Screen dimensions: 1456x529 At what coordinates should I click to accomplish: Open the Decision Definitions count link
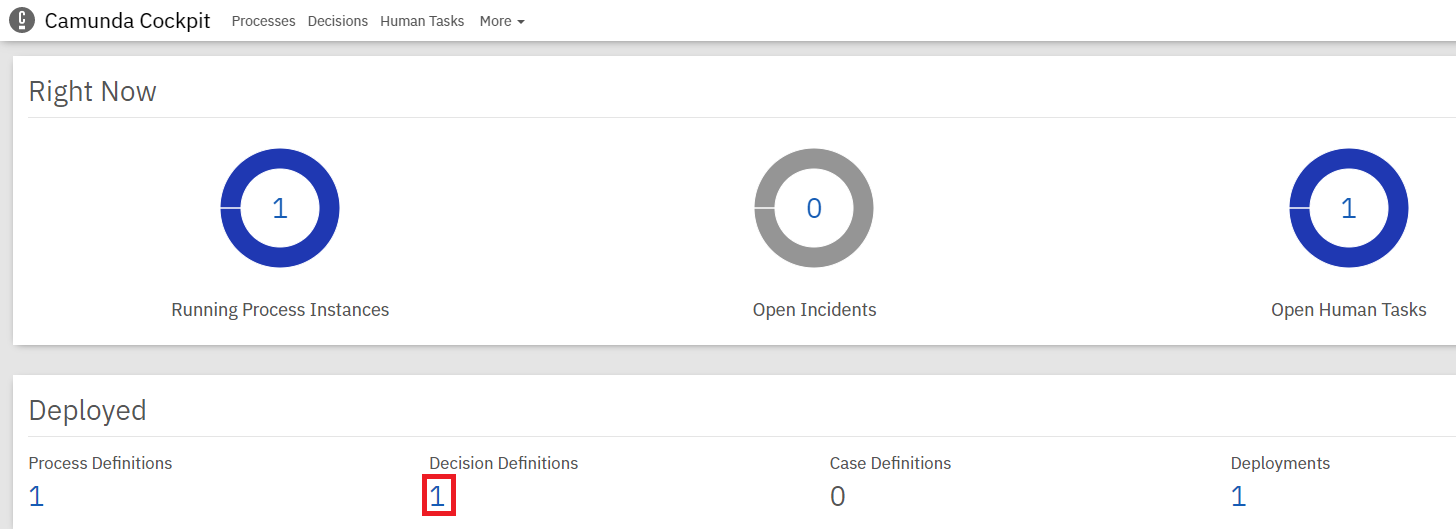click(x=437, y=496)
